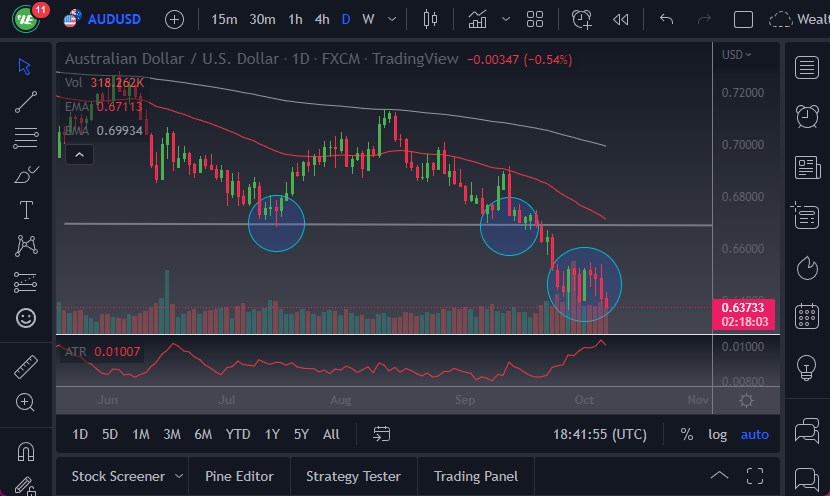Open the alerts clock icon in right sidebar
Screen dimensions: 830x496
[806, 117]
